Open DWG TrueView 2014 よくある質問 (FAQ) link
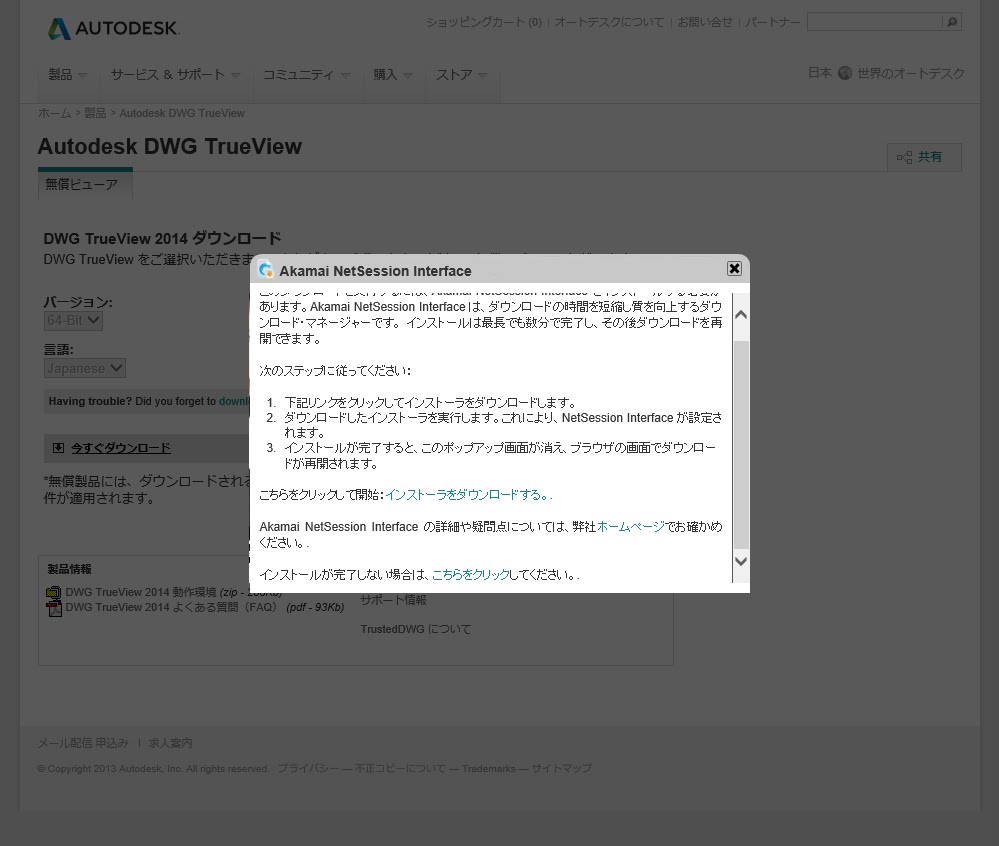999x846 pixels. [171, 608]
